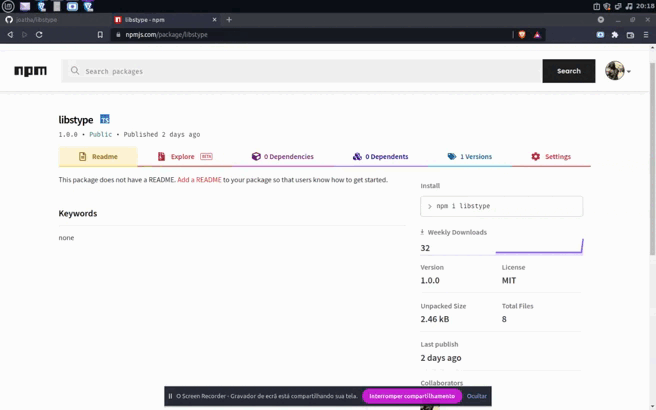
Task: Click the music note tray icon
Action: (x=629, y=6)
